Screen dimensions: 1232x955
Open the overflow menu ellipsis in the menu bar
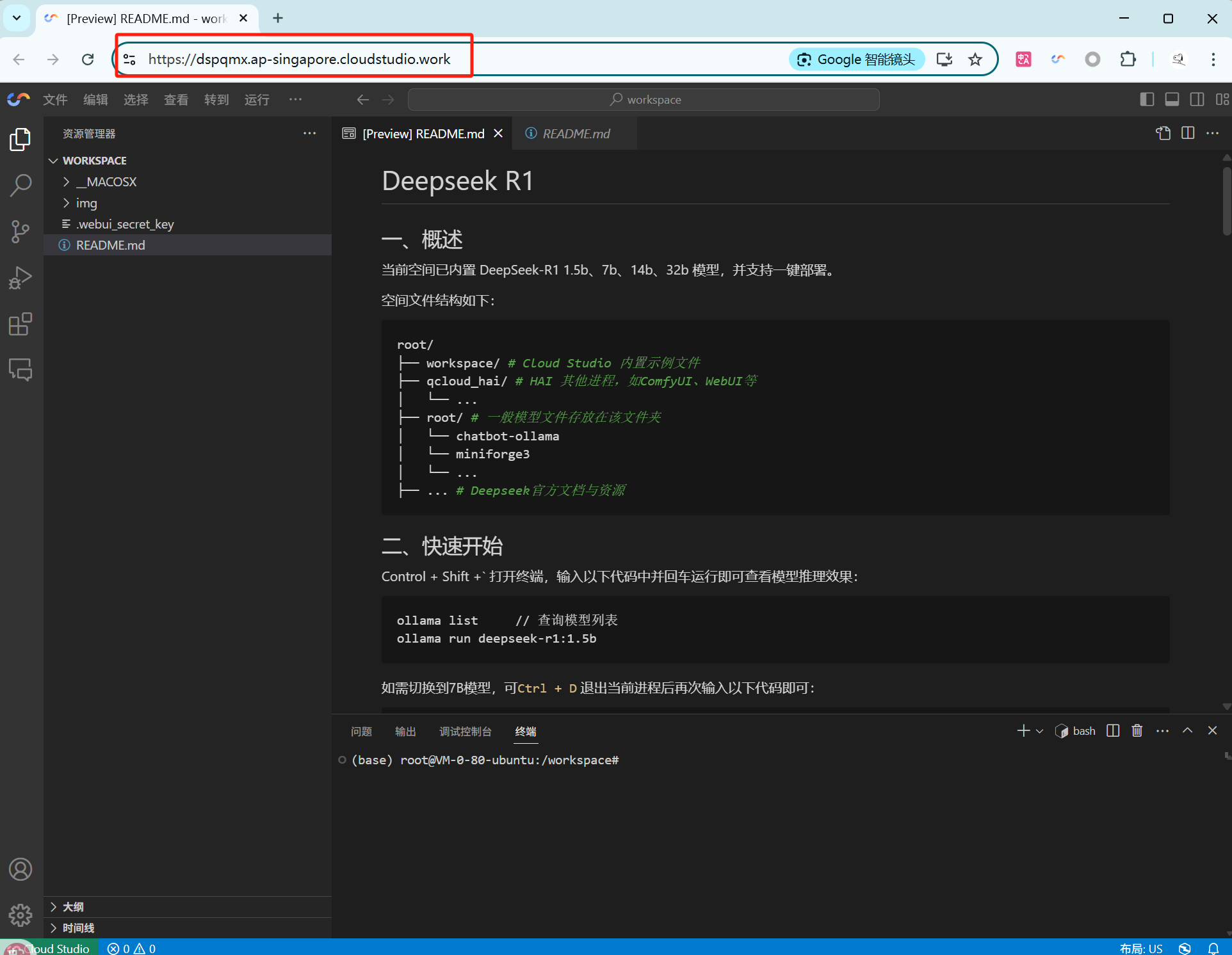pyautogui.click(x=295, y=99)
